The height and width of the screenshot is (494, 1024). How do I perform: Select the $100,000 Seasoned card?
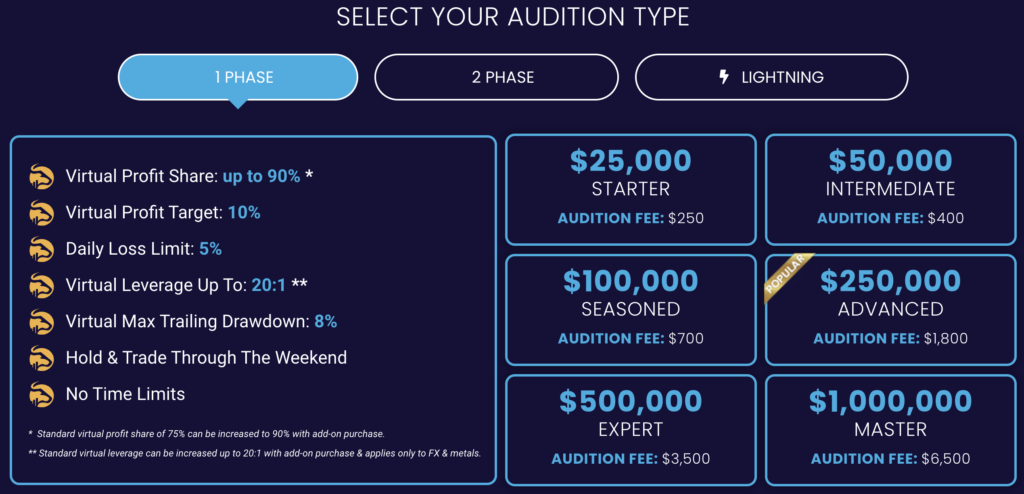631,310
